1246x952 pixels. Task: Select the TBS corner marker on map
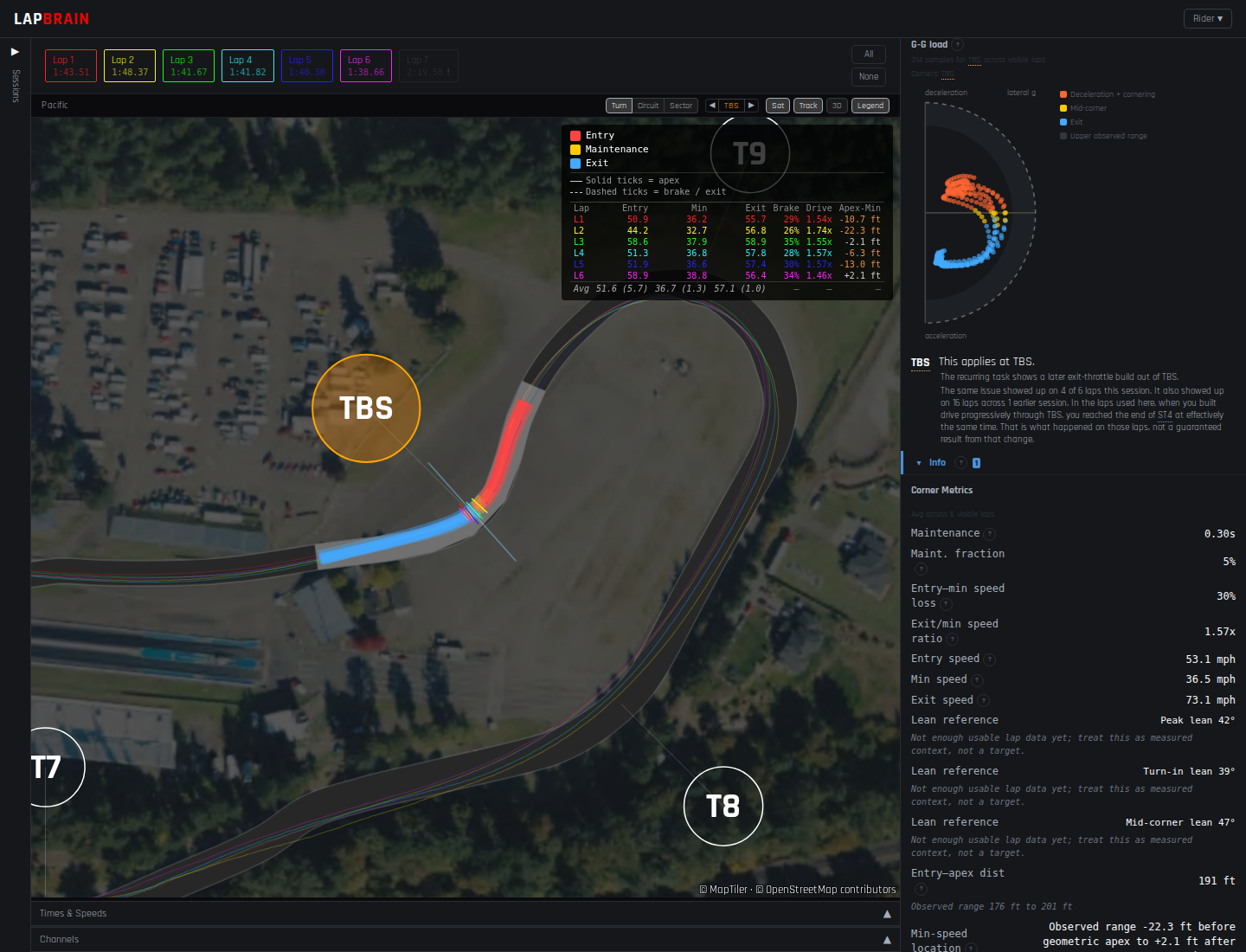click(x=366, y=408)
